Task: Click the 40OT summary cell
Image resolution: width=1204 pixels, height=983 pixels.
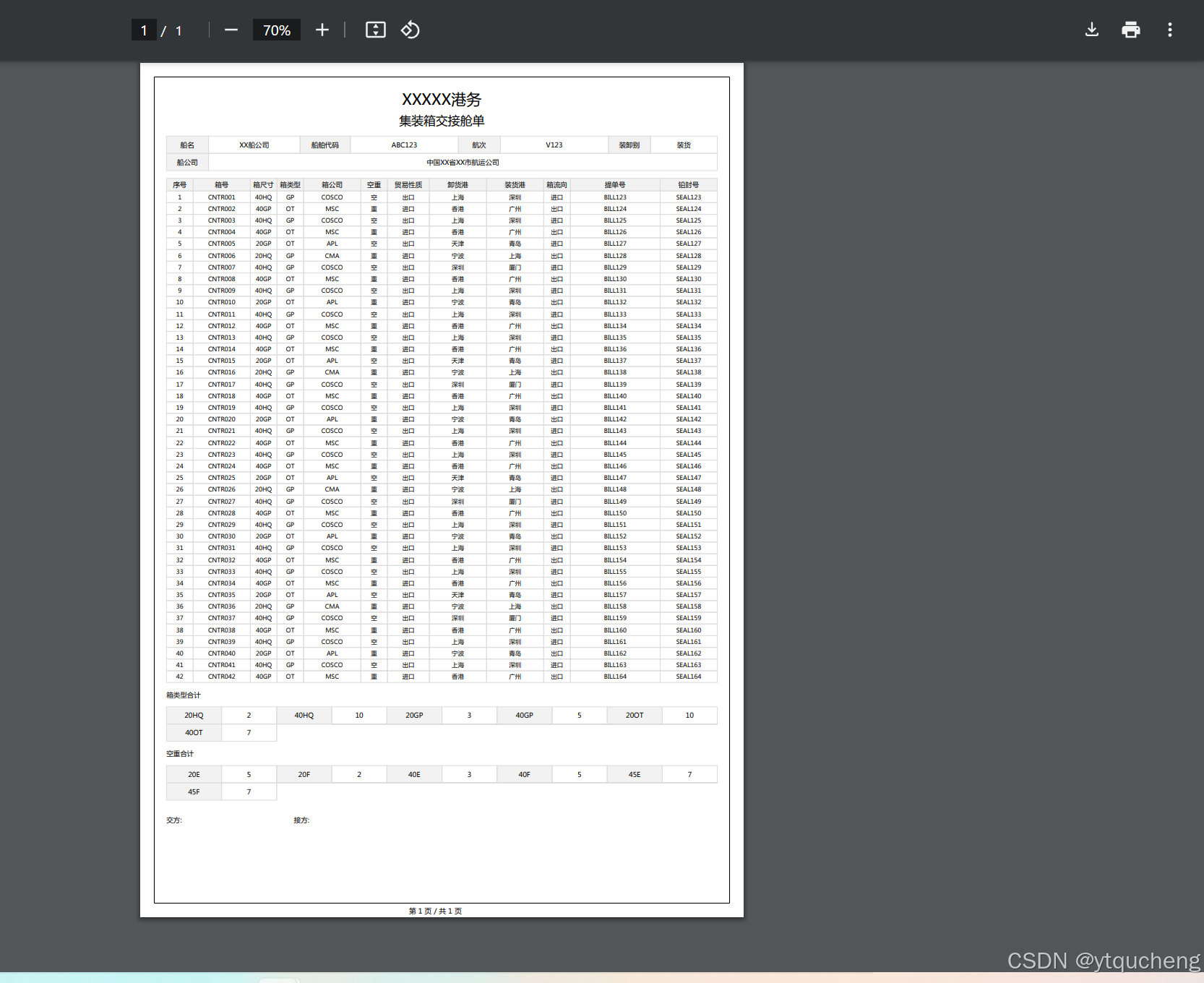Action: (x=194, y=733)
